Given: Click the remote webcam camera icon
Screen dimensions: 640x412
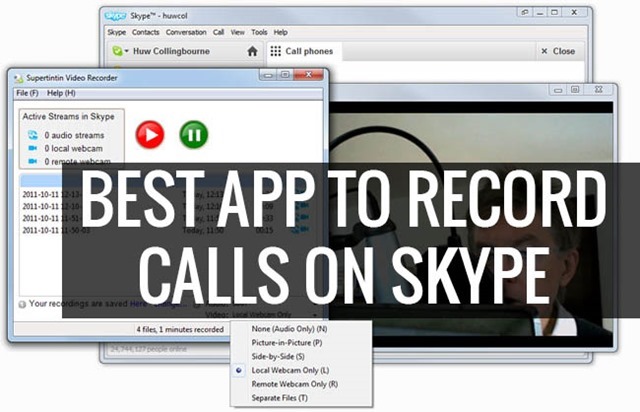Looking at the screenshot, I should pos(33,161).
